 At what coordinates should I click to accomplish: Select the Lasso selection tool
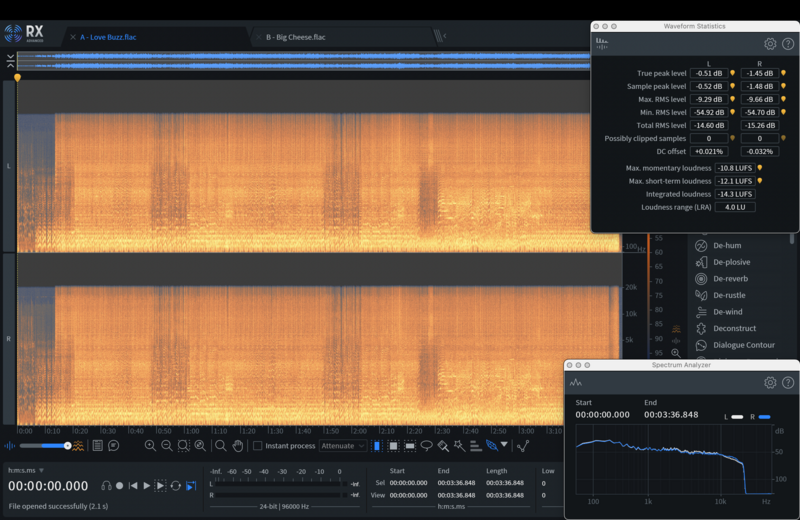tap(426, 445)
